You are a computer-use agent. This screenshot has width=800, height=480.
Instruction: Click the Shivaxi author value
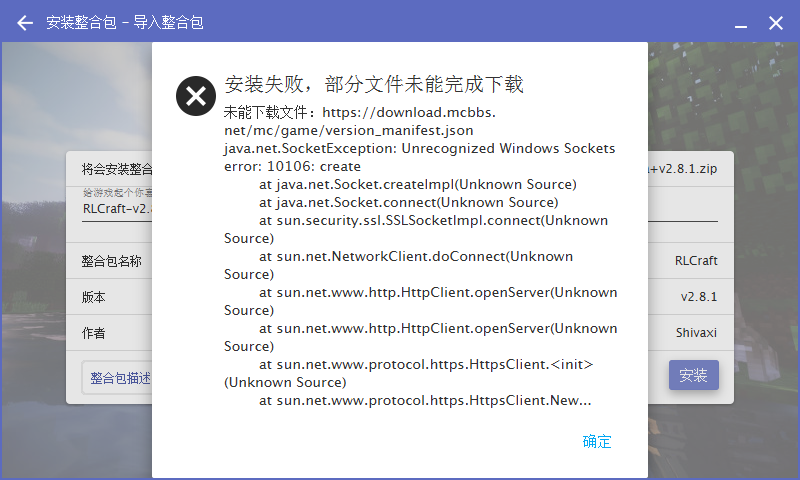(x=696, y=333)
